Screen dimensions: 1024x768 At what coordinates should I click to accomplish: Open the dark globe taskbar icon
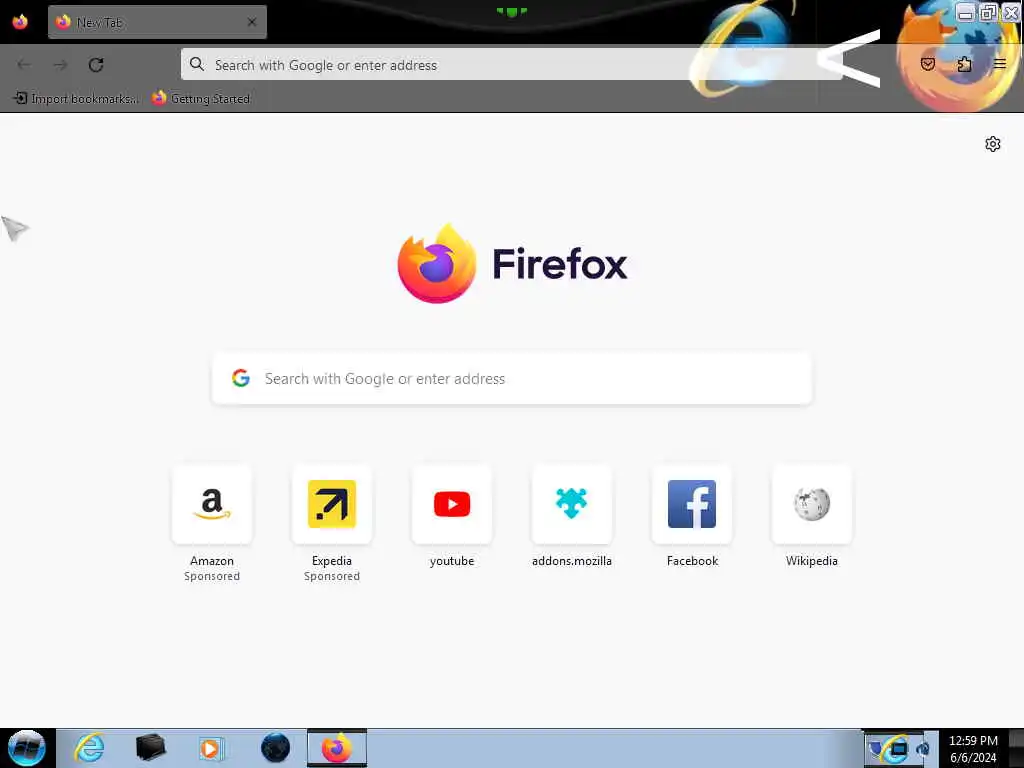276,748
